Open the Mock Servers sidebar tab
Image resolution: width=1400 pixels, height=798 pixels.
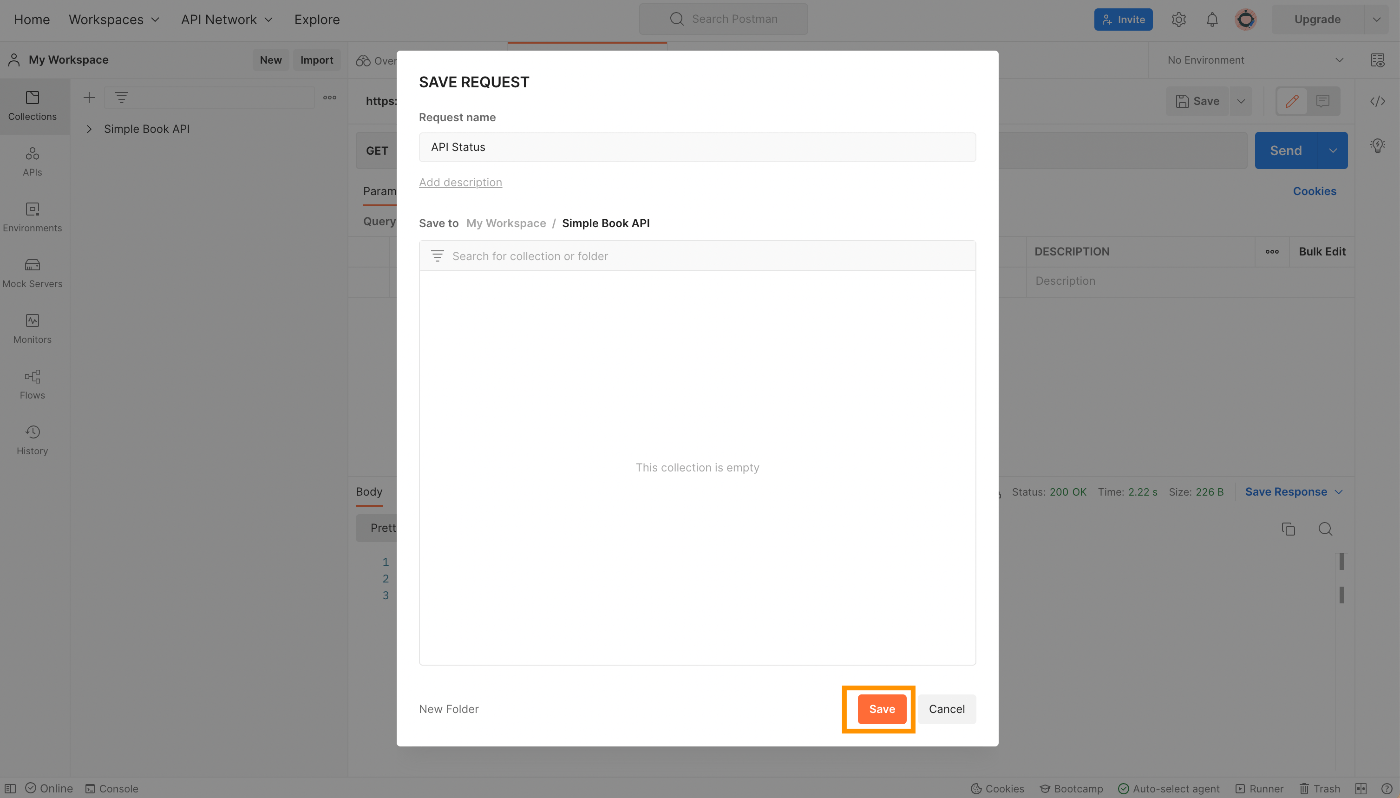click(33, 273)
